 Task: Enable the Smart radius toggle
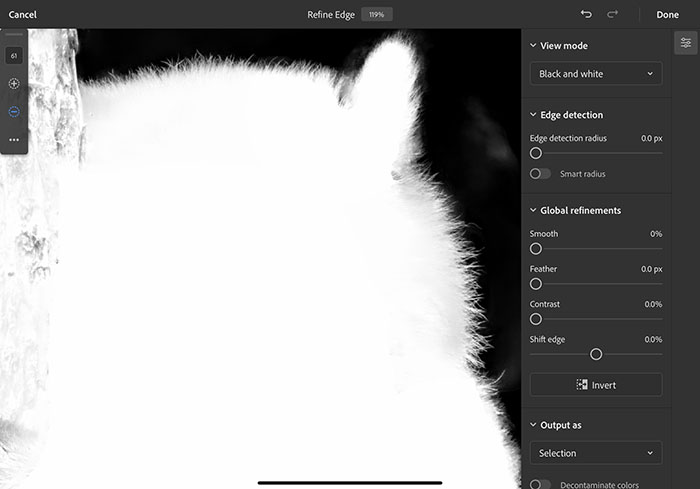pyautogui.click(x=540, y=174)
